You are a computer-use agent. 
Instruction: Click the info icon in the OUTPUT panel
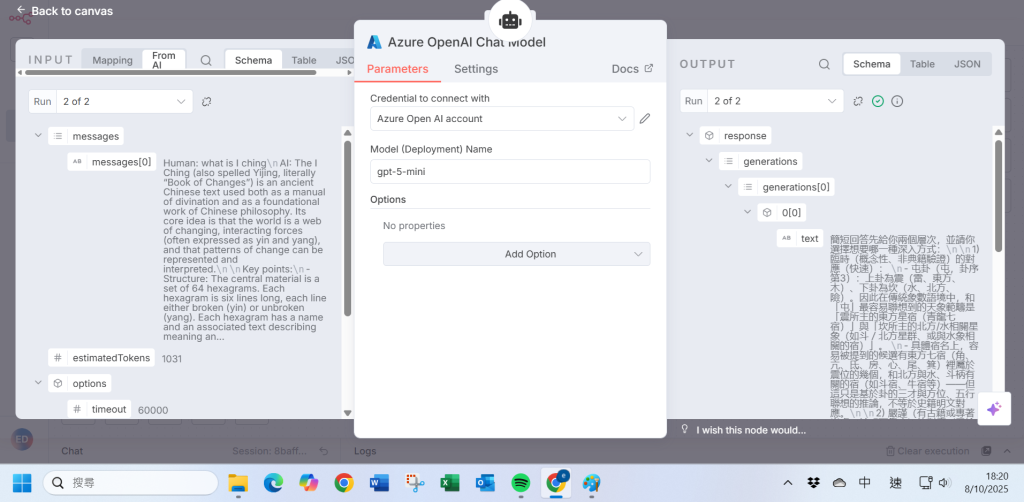pos(897,101)
